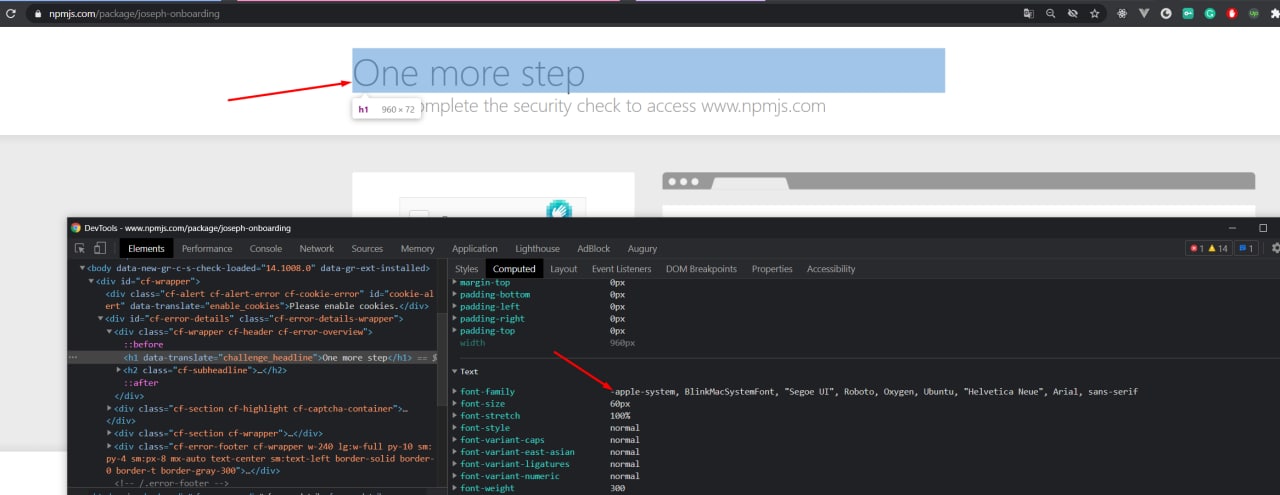Open the red hand ad-blocker extension
The height and width of the screenshot is (495, 1280).
click(1232, 14)
